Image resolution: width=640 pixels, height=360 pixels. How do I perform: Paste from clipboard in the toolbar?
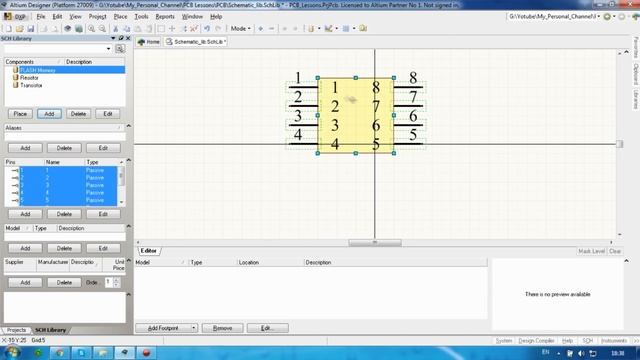pos(138,29)
